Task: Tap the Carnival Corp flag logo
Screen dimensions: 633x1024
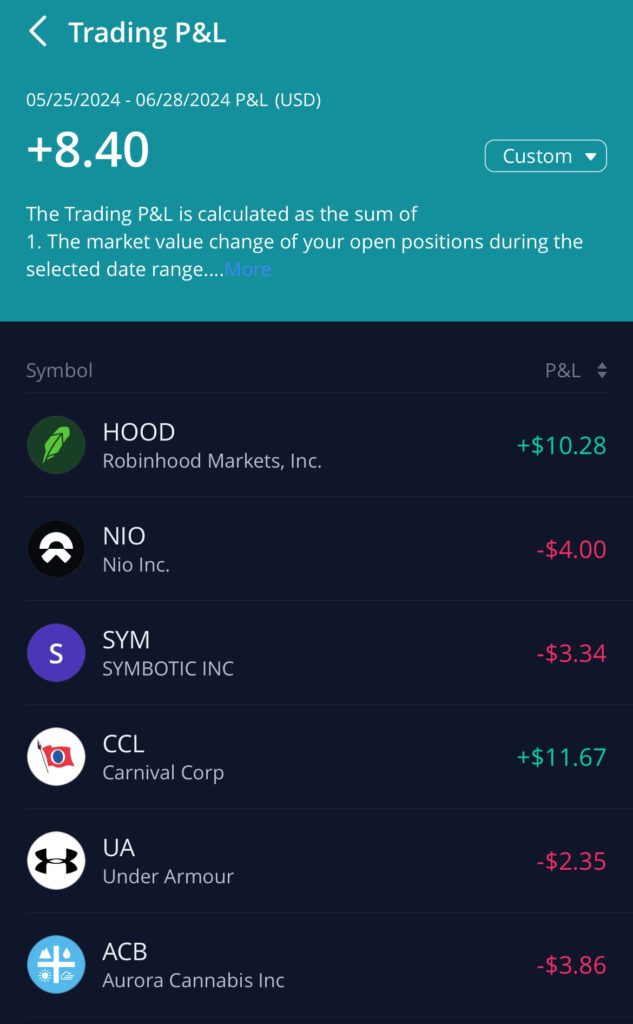Action: pos(56,757)
